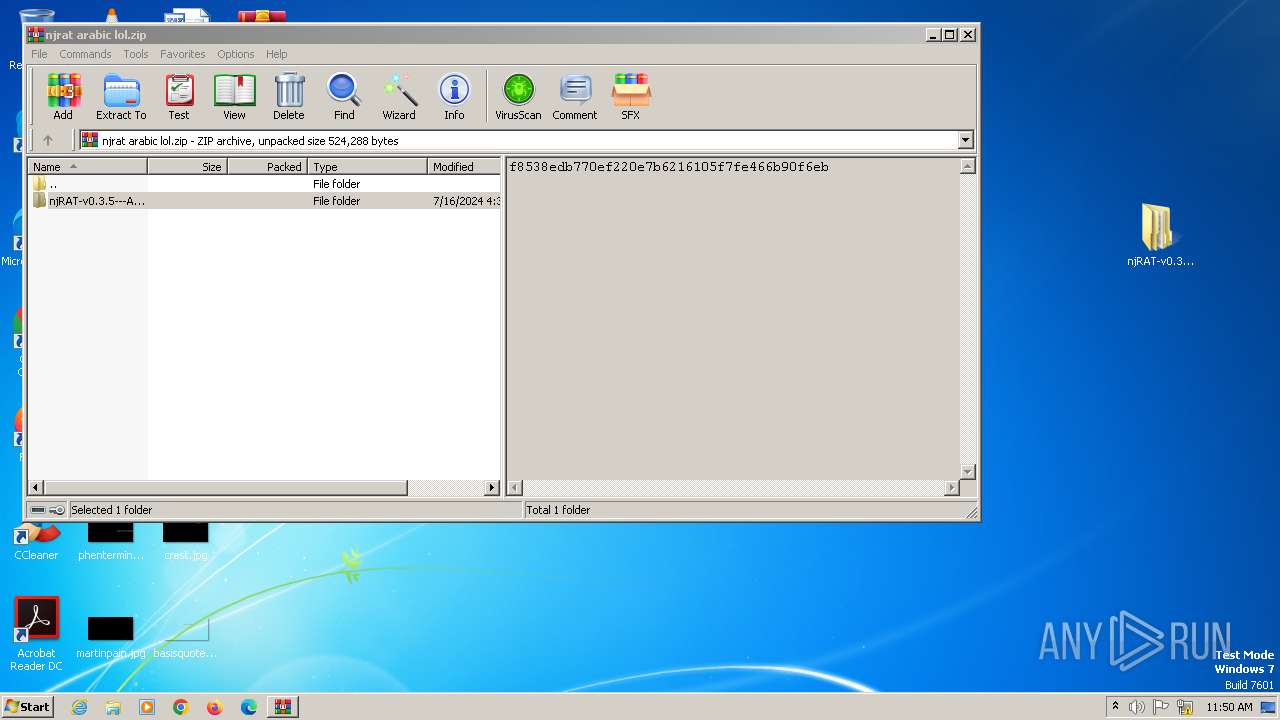This screenshot has height=720, width=1280.
Task: Select the njRAT-v0.3.5 folder row
Action: 265,201
